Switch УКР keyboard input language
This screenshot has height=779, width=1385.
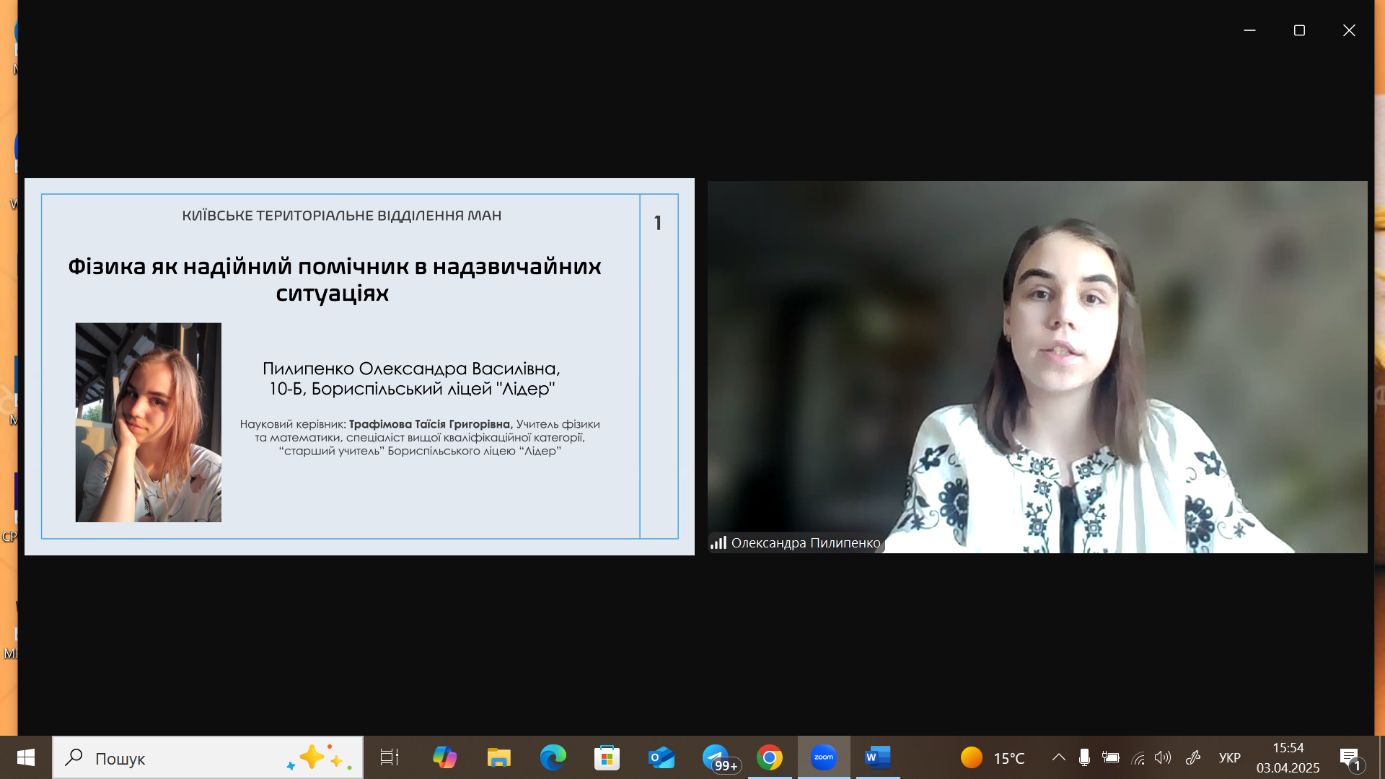(1230, 758)
